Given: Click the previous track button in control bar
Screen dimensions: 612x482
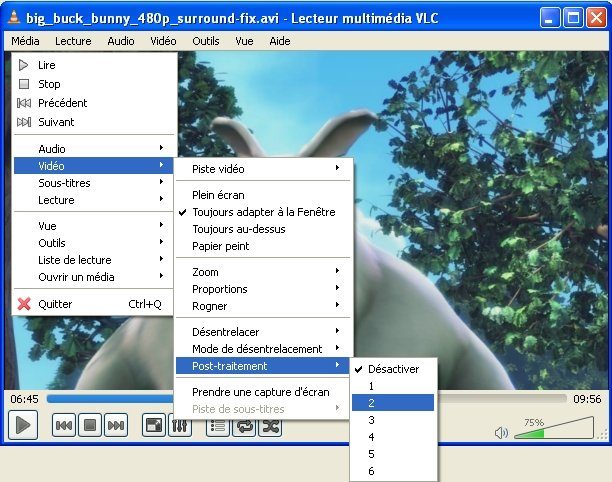Looking at the screenshot, I should point(63,425).
